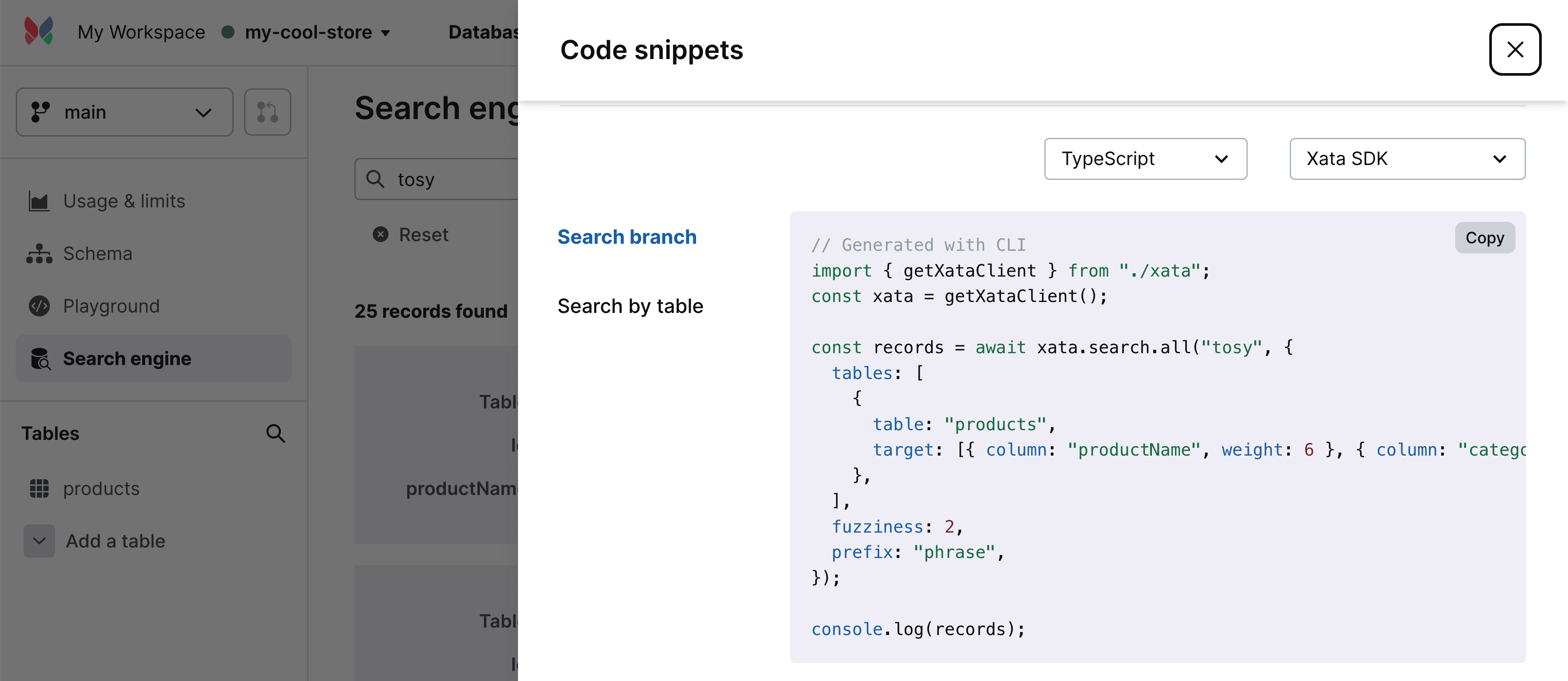
Task: Click the target productName weight line
Action: point(1199,449)
